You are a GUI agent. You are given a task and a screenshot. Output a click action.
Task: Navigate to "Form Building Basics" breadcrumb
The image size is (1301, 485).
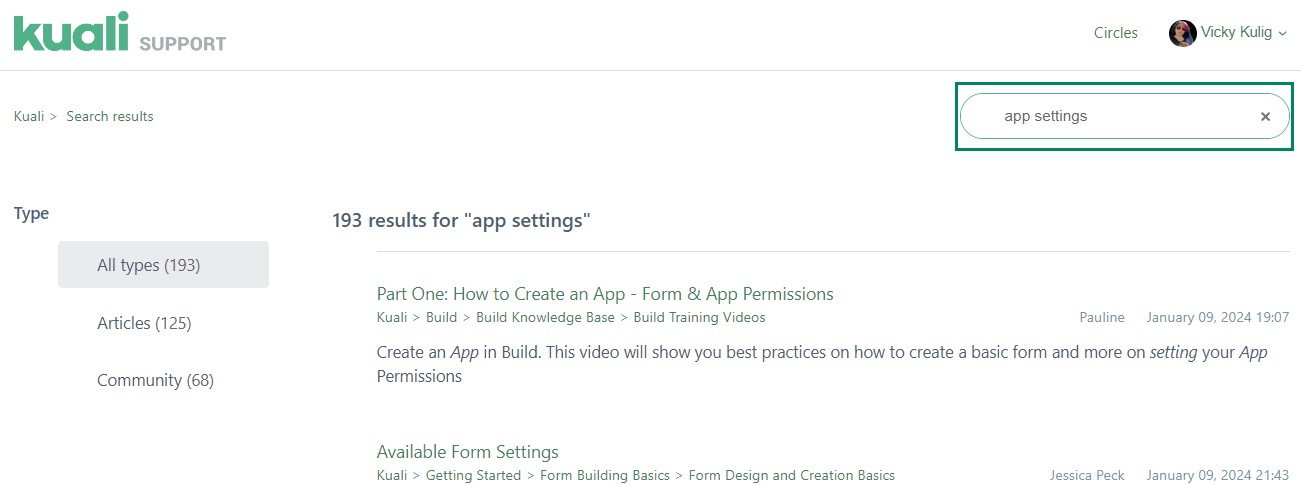coord(604,475)
